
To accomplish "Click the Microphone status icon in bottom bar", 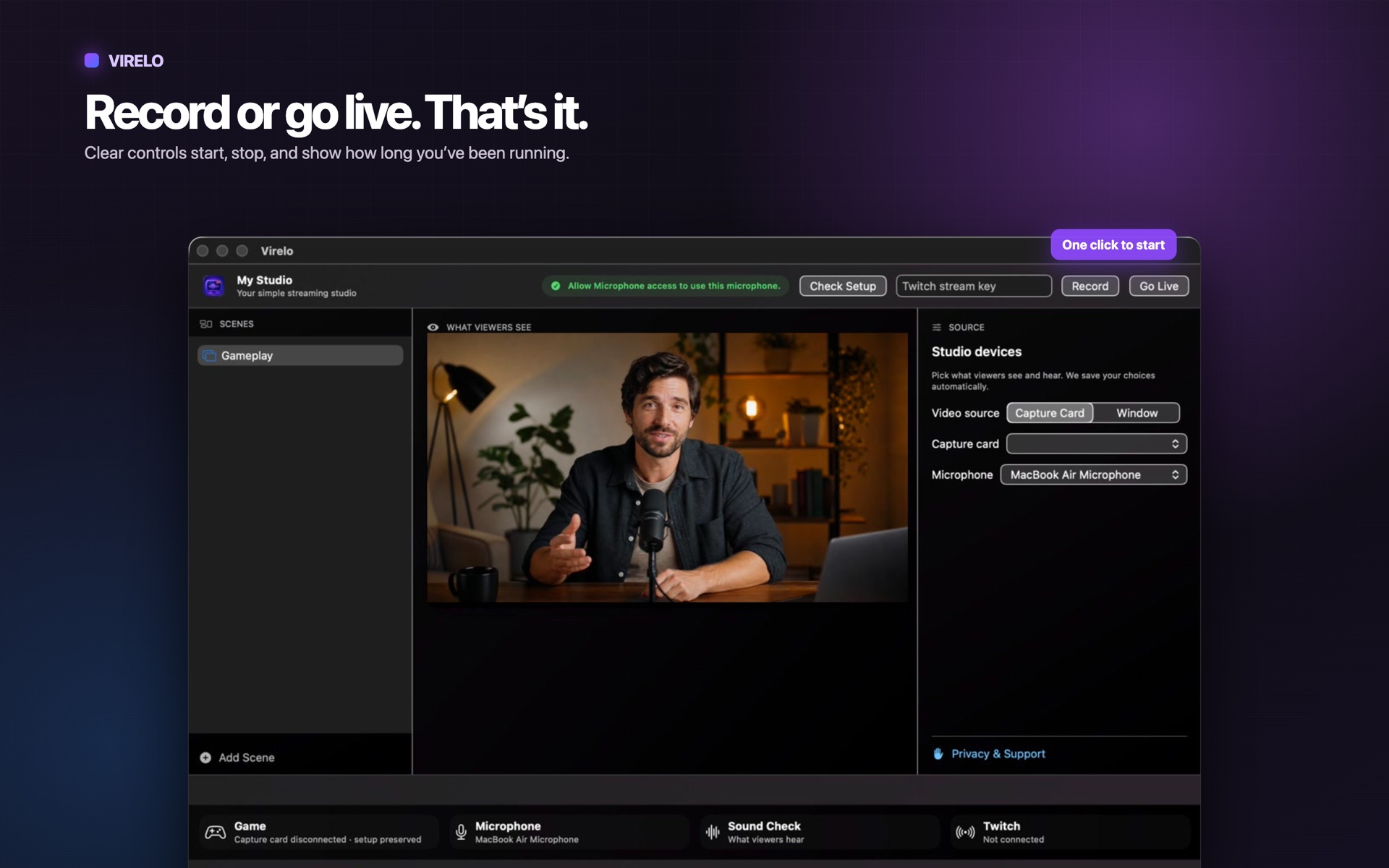I will [x=461, y=833].
